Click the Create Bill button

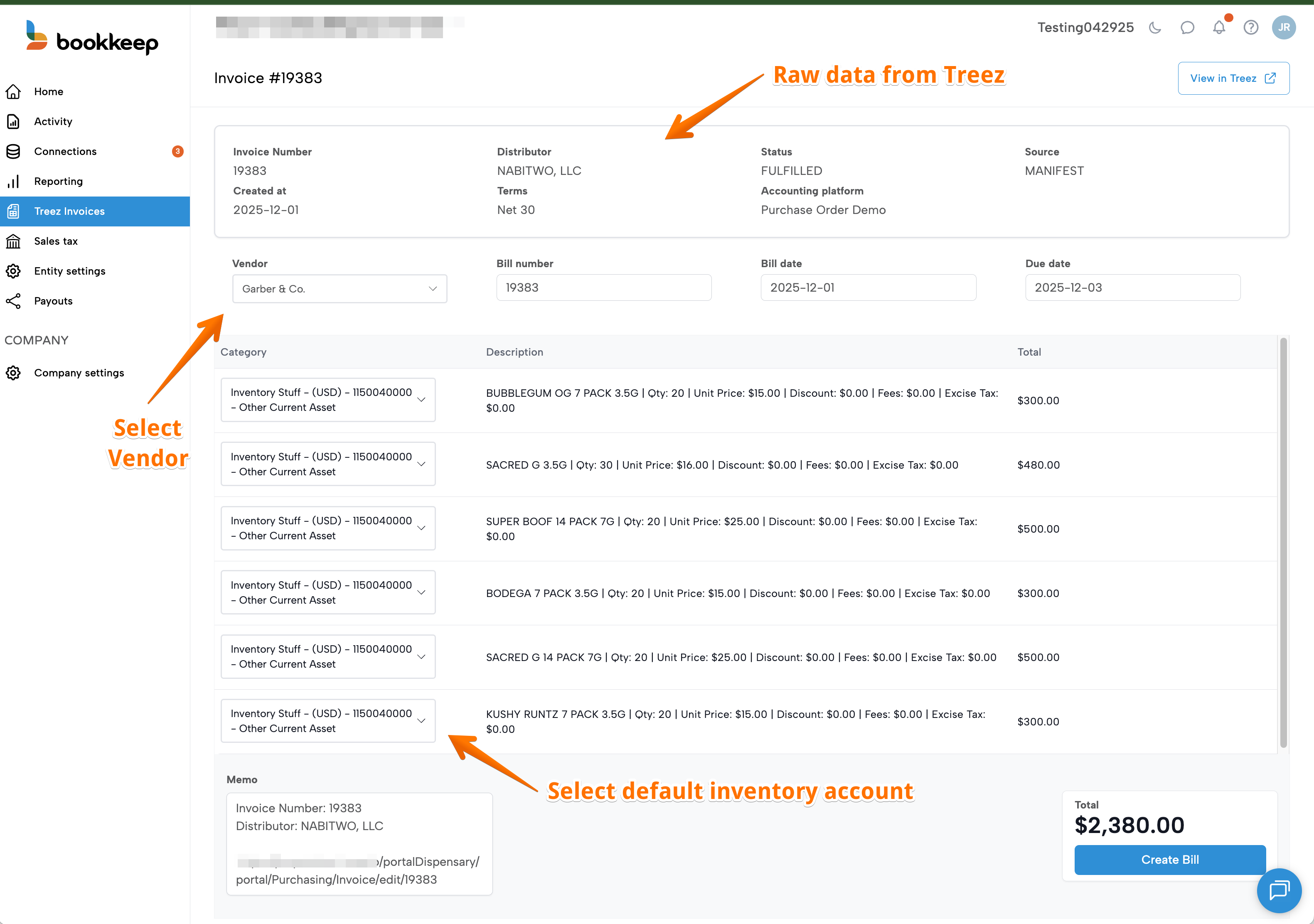click(x=1169, y=859)
